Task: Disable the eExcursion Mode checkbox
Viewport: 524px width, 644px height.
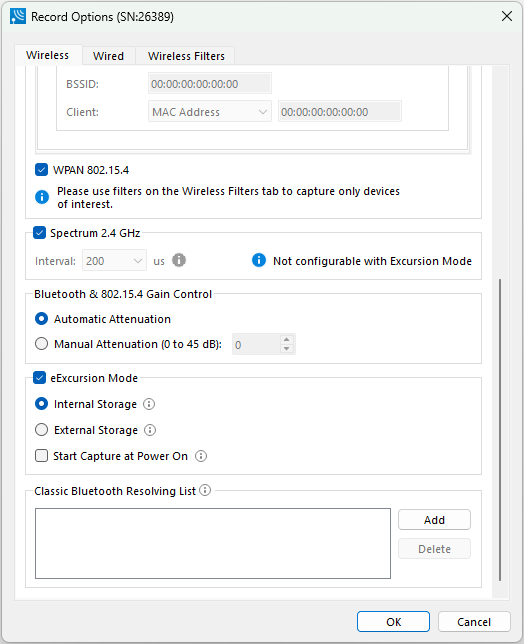Action: [39, 377]
